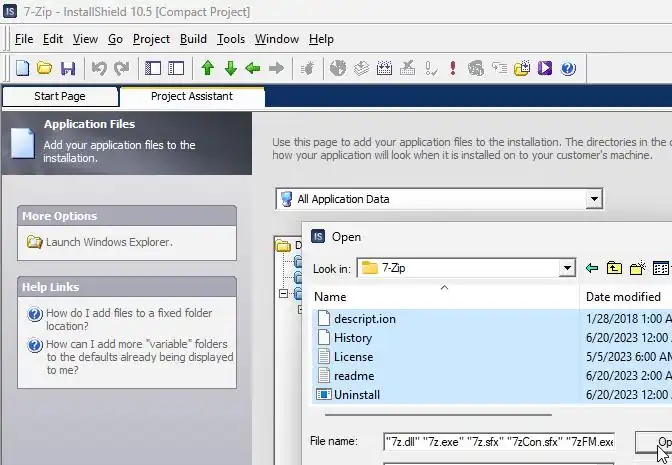Switch to the Project Assistant tab
672x465 pixels.
[x=192, y=96]
